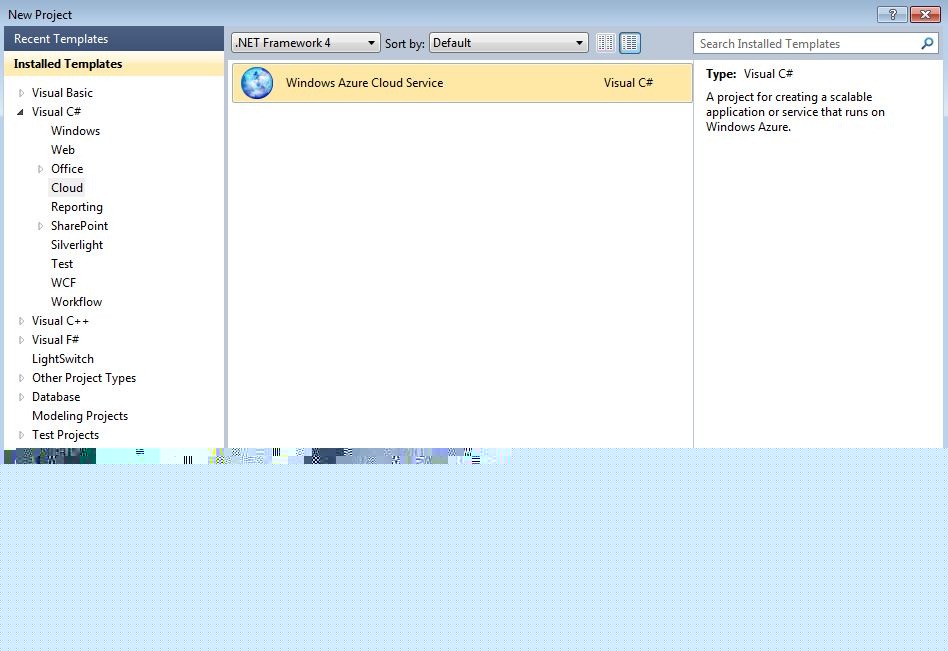
Task: Expand the Database node
Action: point(21,397)
